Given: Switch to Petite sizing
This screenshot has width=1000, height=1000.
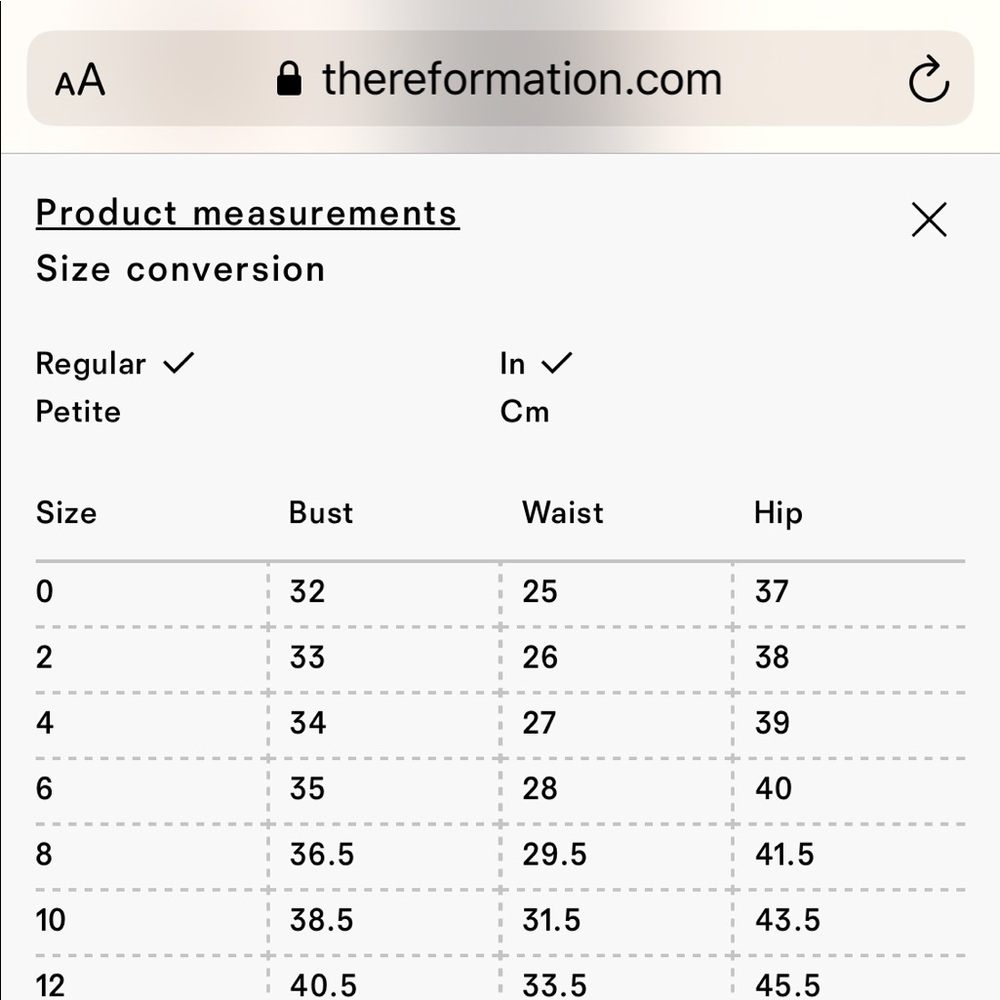Looking at the screenshot, I should tap(78, 412).
